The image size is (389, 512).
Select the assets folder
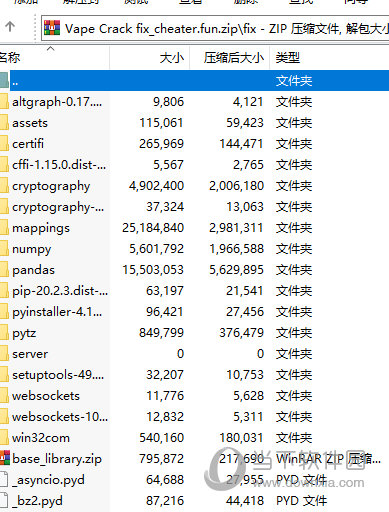tap(30, 123)
